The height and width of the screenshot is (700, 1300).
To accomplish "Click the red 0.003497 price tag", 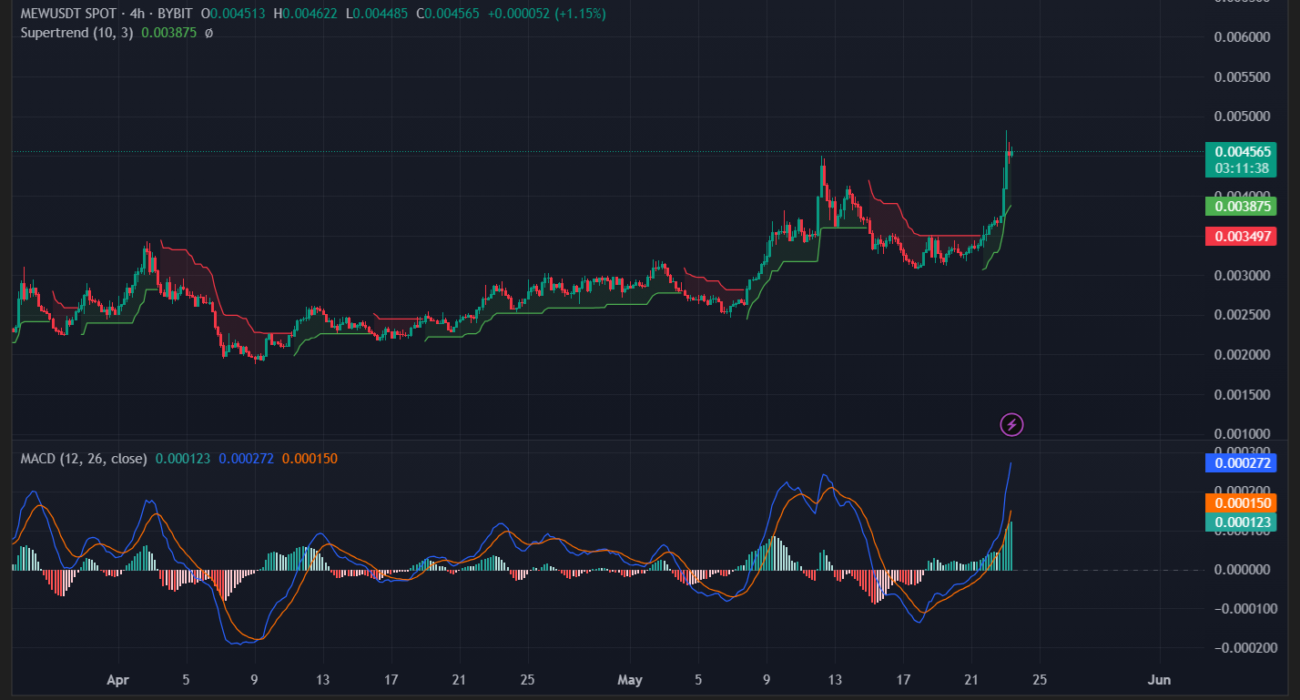I will tap(1241, 236).
